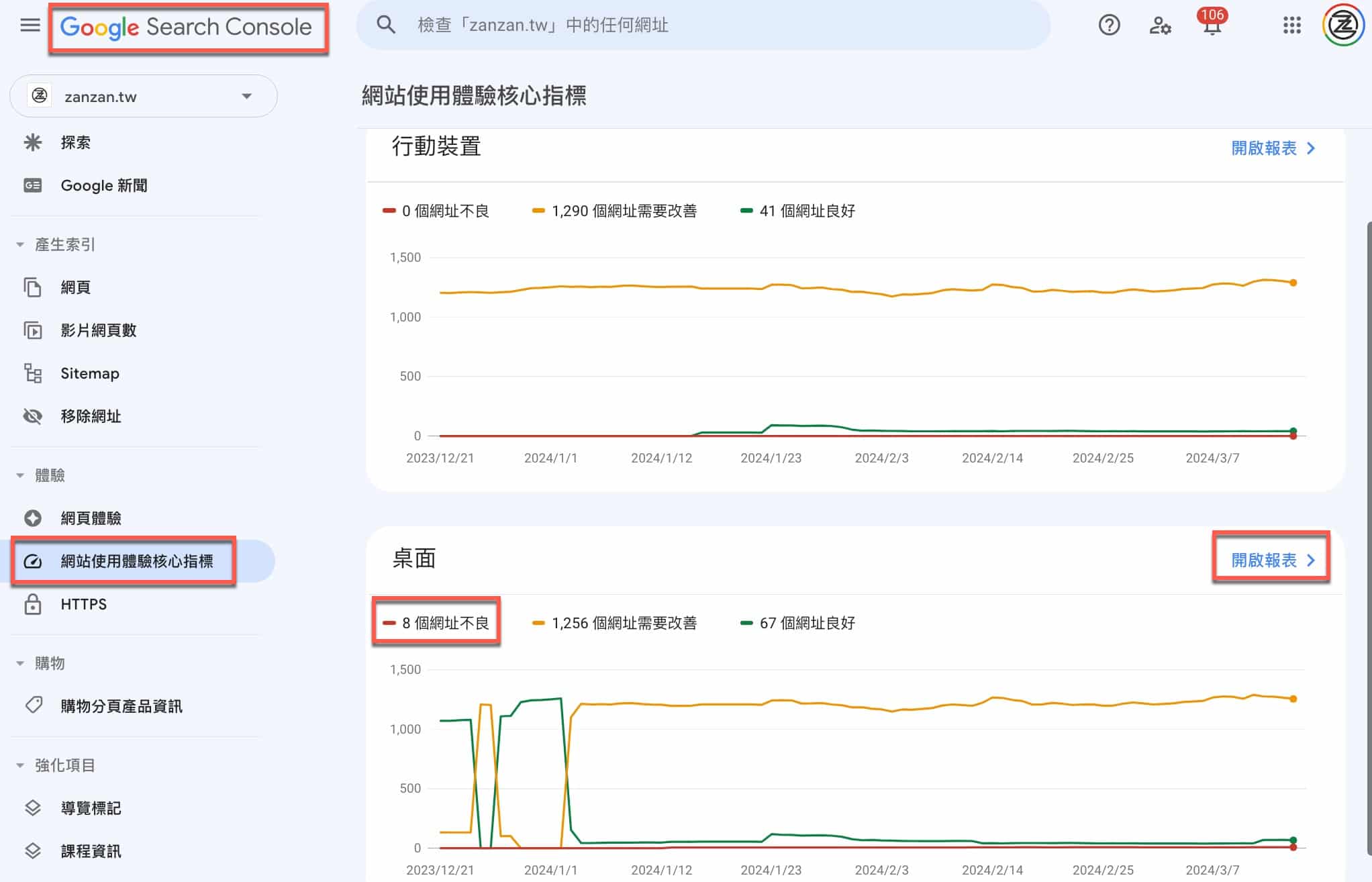Click the Google Search Console logo
1372x882 pixels.
(187, 27)
